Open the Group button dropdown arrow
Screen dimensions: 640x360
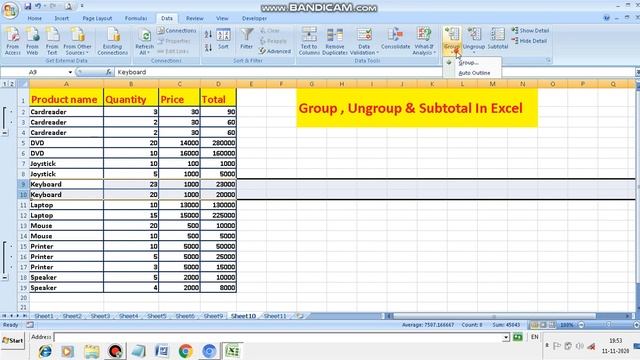click(x=452, y=51)
